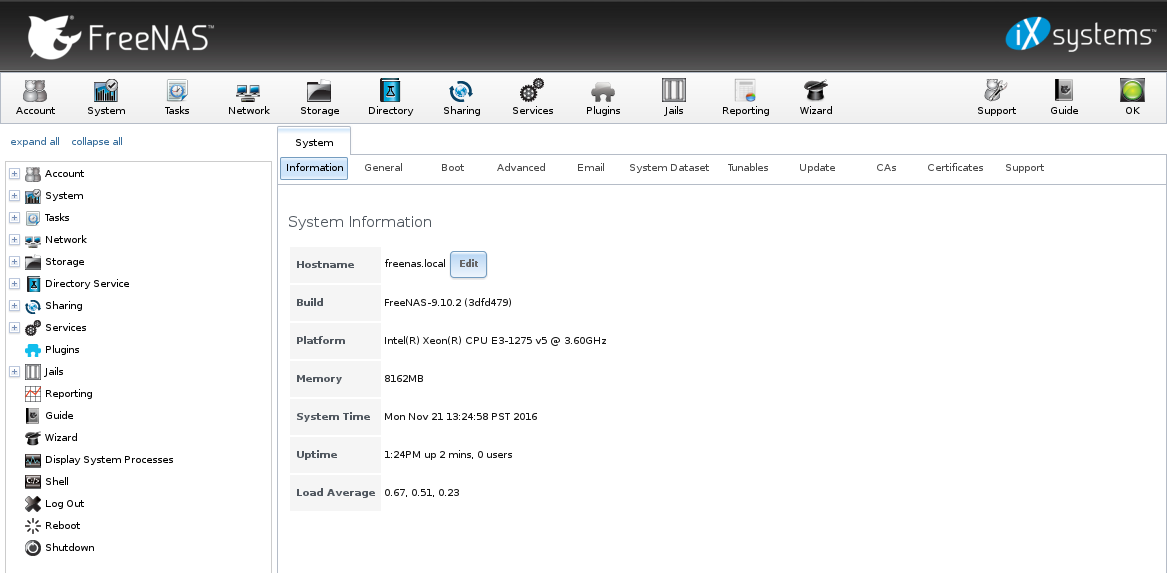Expand the Jails node in sidebar
The width and height of the screenshot is (1167, 573).
click(x=14, y=371)
